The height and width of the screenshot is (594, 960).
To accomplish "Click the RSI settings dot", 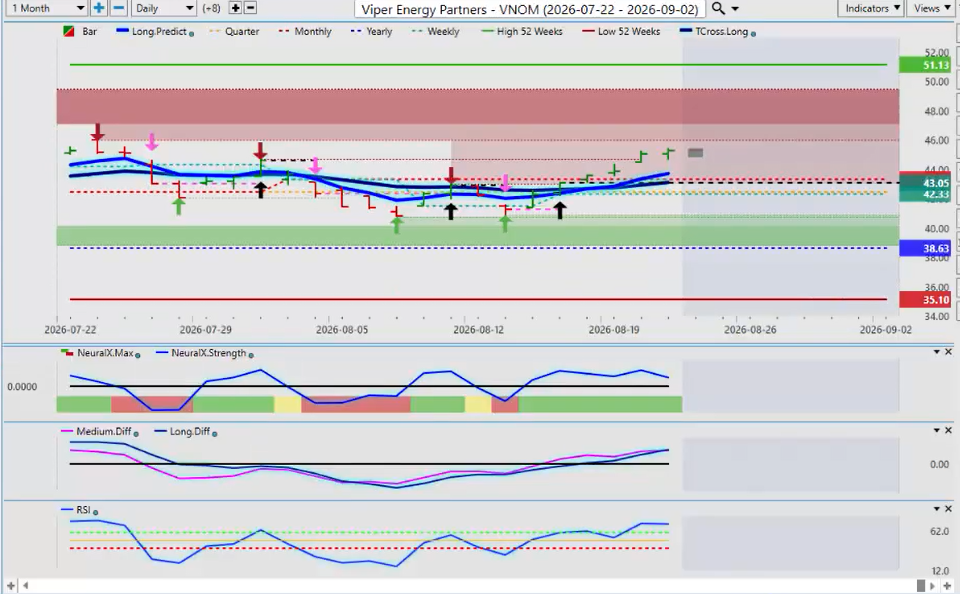I will 96,512.
